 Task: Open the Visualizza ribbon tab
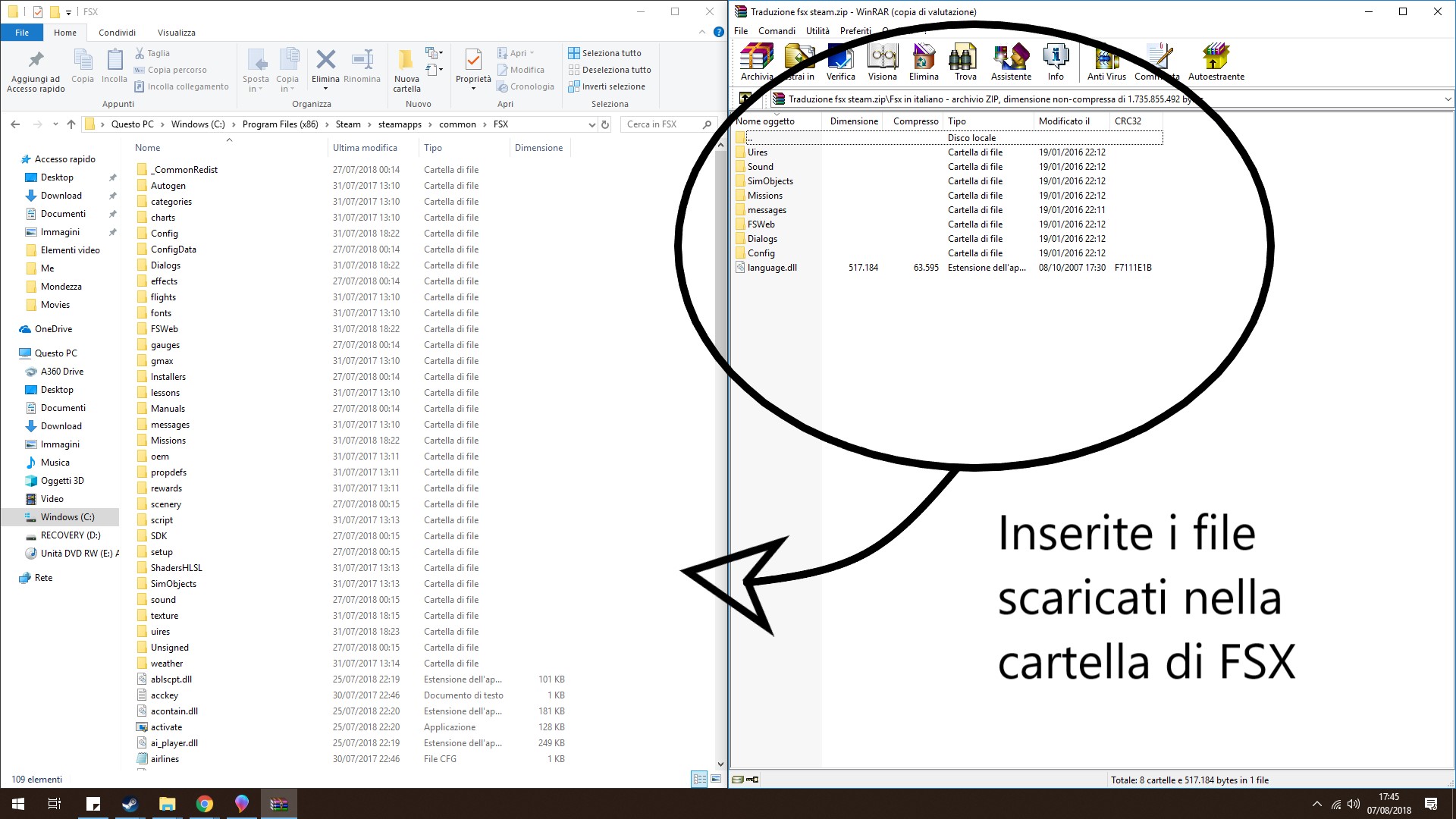[176, 33]
